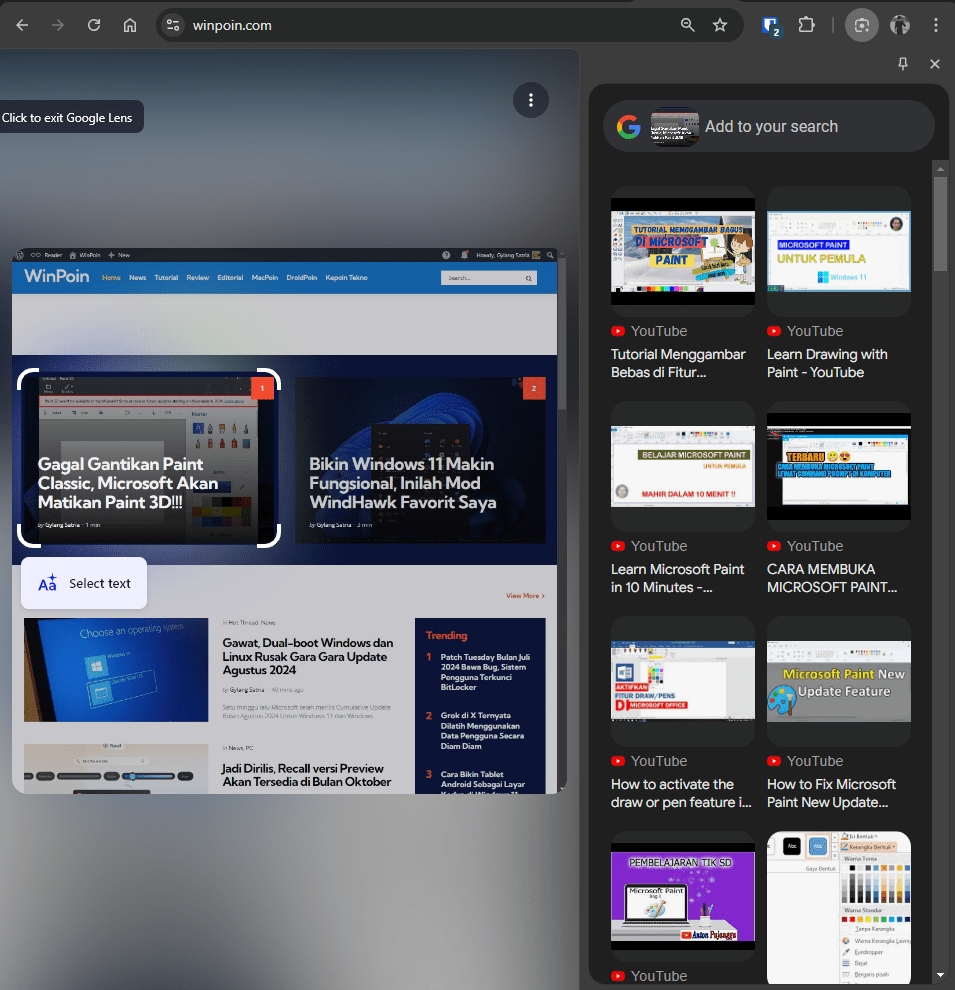This screenshot has height=990, width=955.
Task: Open Lens overlay more options menu
Action: (x=531, y=100)
